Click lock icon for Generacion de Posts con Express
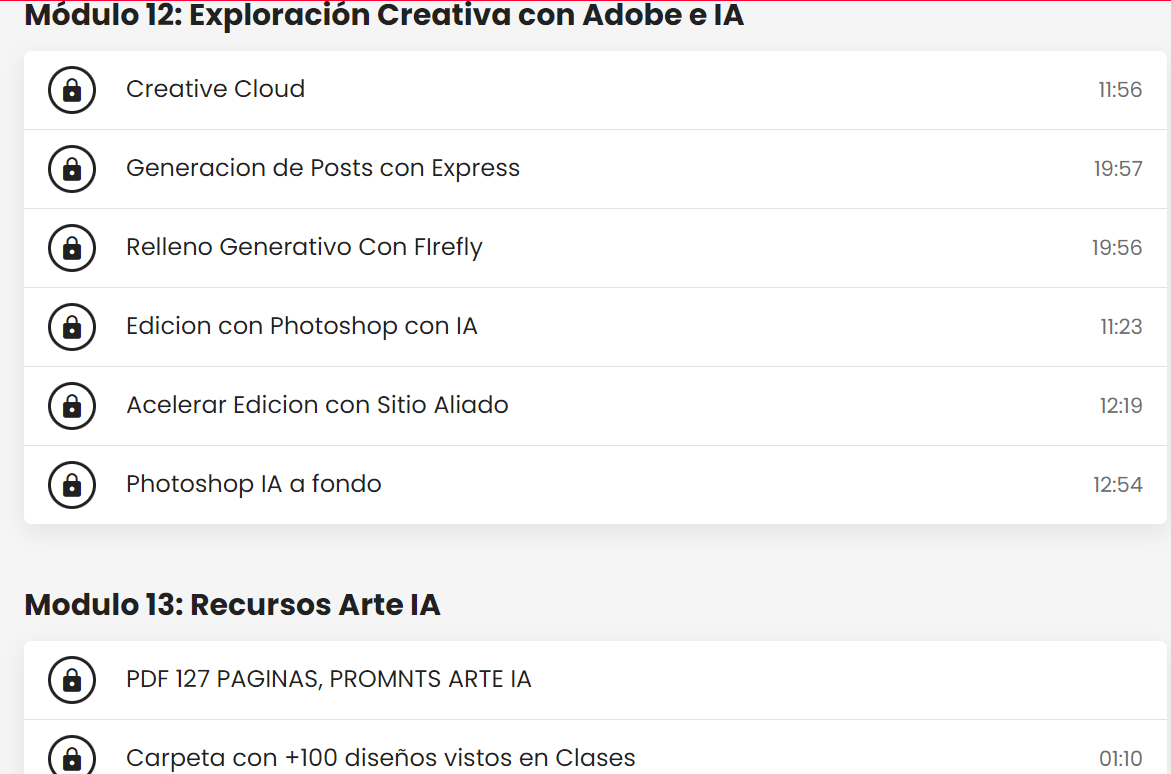The image size is (1171, 774). (72, 169)
